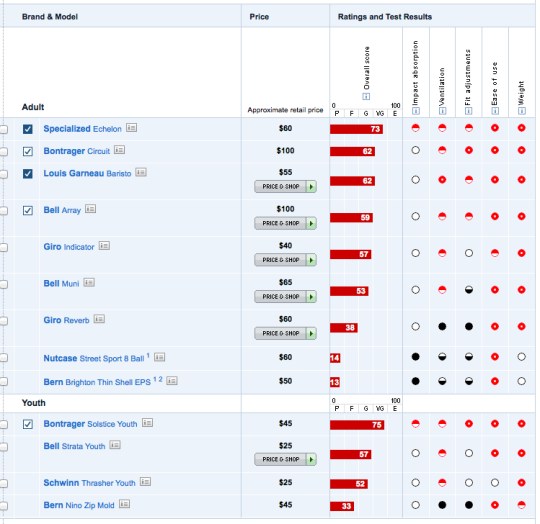The width and height of the screenshot is (540, 524).
Task: Open the Bontrager Circuit link
Action: pos(76,151)
